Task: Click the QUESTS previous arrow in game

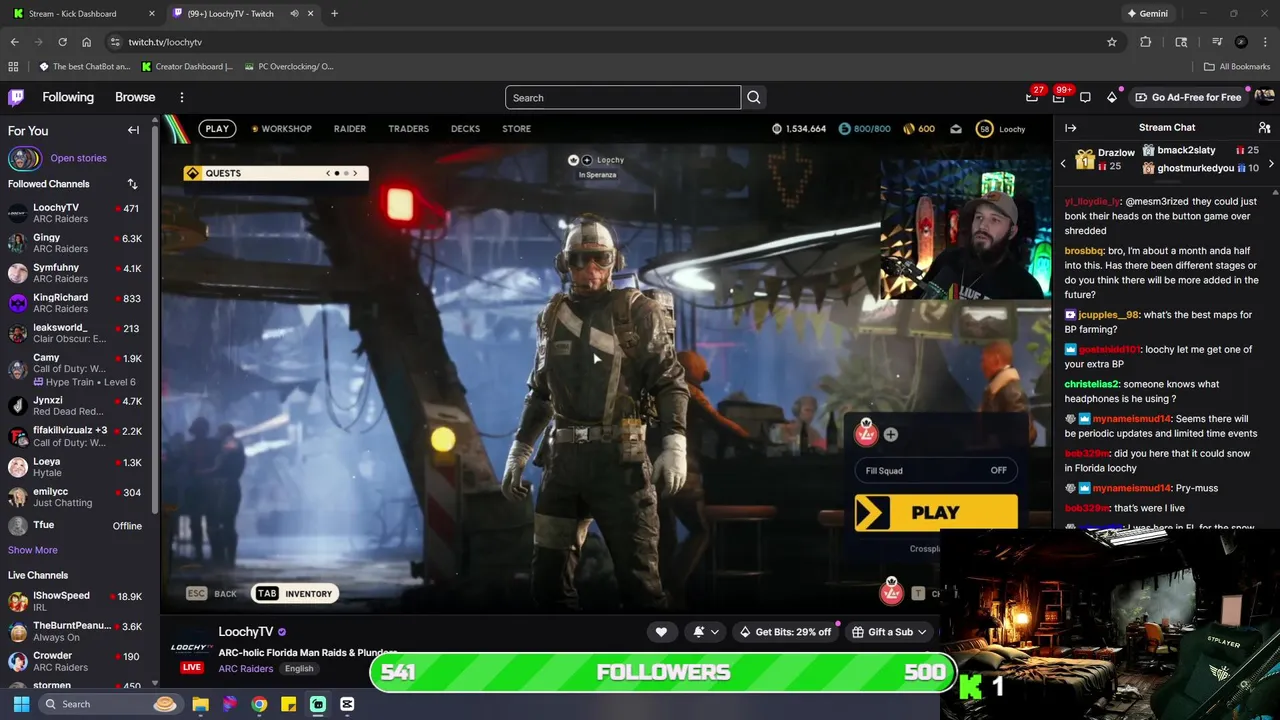Action: click(328, 173)
